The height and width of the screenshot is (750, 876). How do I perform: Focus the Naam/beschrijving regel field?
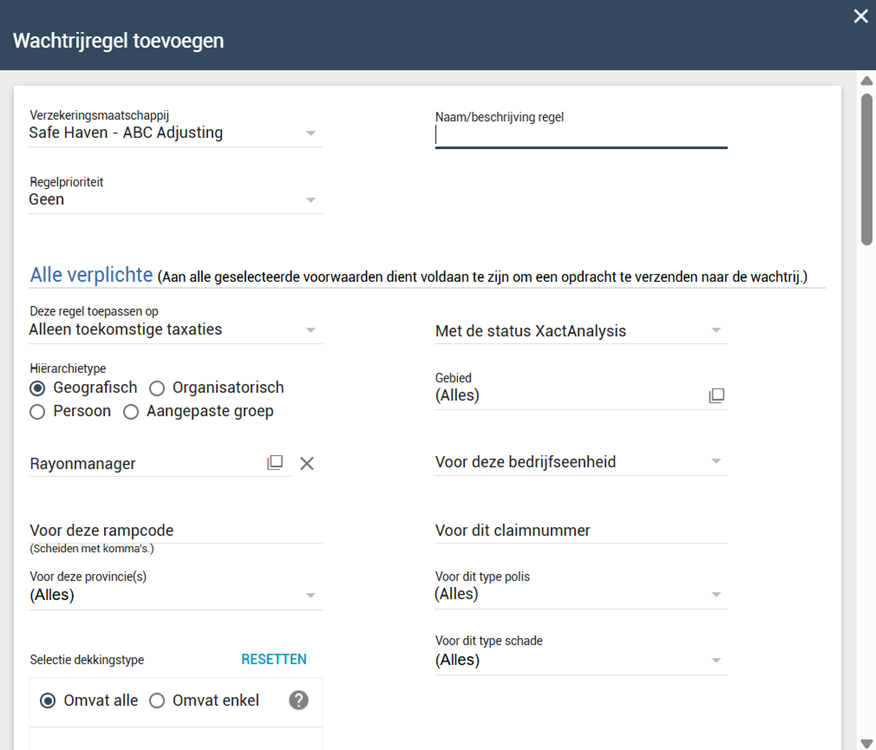580,135
